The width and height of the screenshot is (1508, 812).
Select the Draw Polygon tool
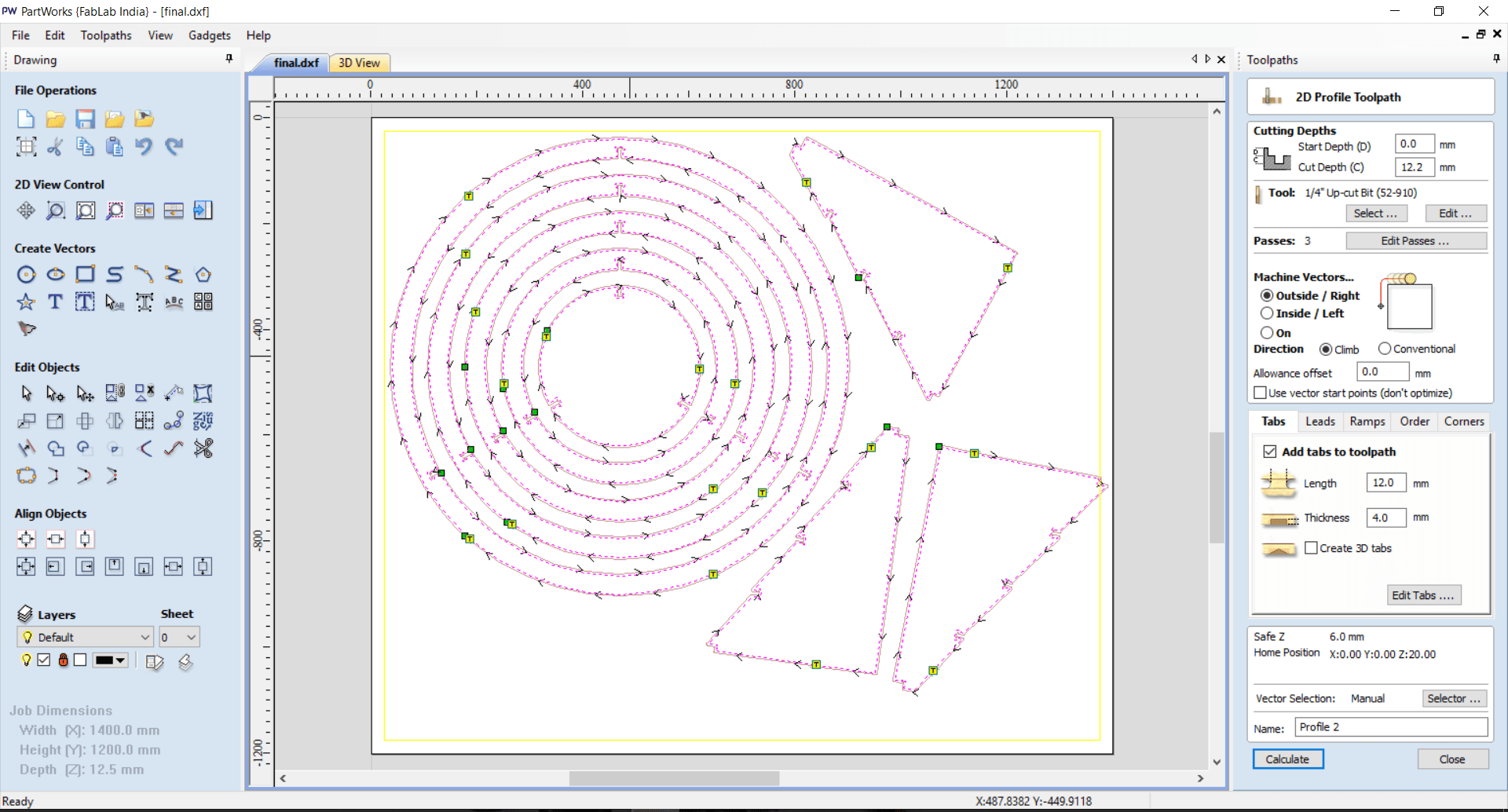click(x=203, y=274)
